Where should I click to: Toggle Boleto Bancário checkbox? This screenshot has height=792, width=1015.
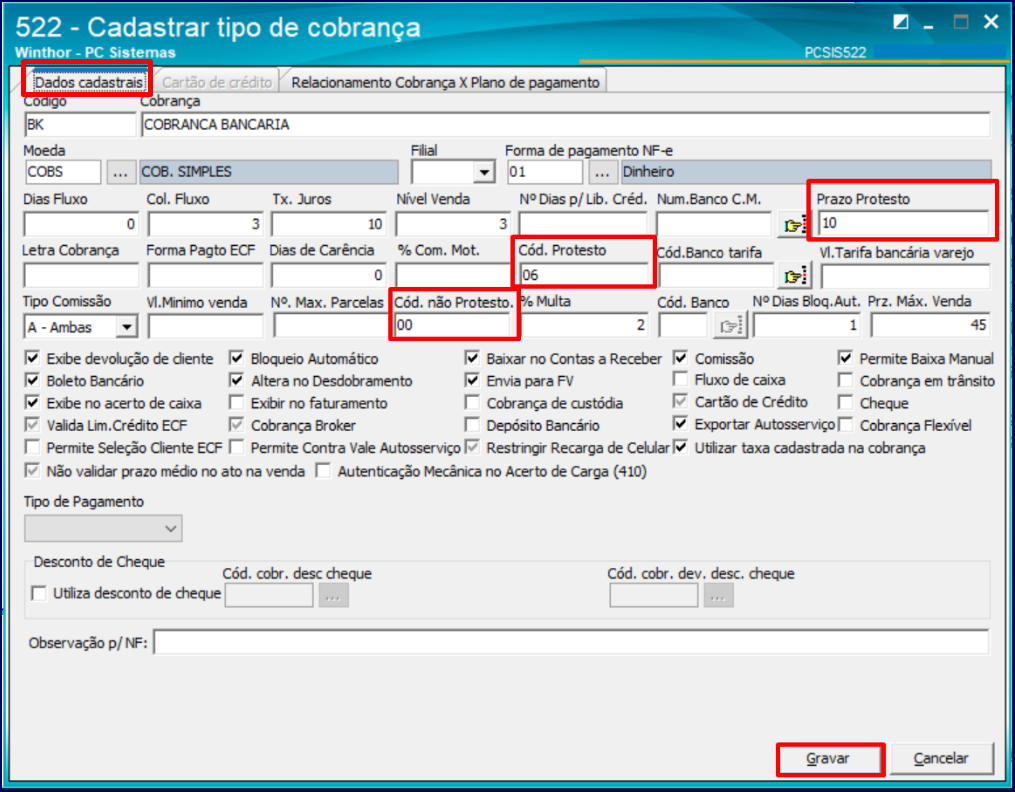[32, 380]
